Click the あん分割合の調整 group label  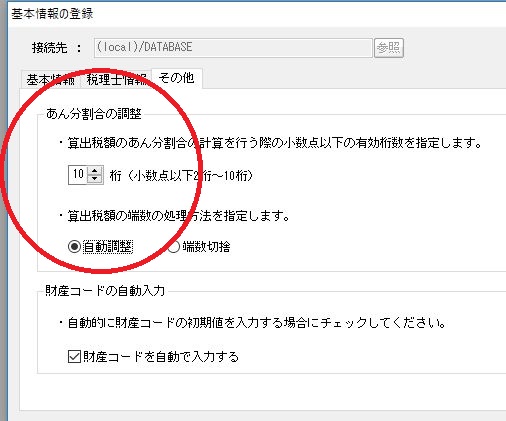coord(94,114)
